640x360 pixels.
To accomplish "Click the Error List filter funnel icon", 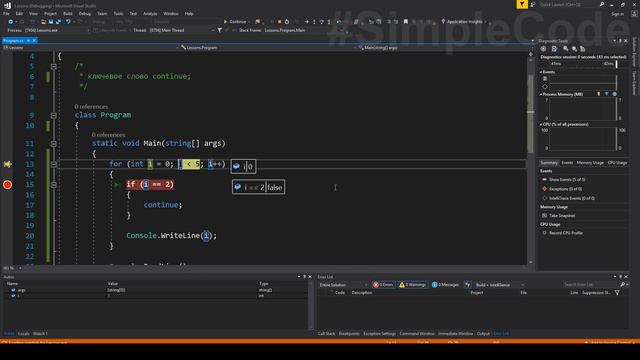I will pyautogui.click(x=617, y=293).
